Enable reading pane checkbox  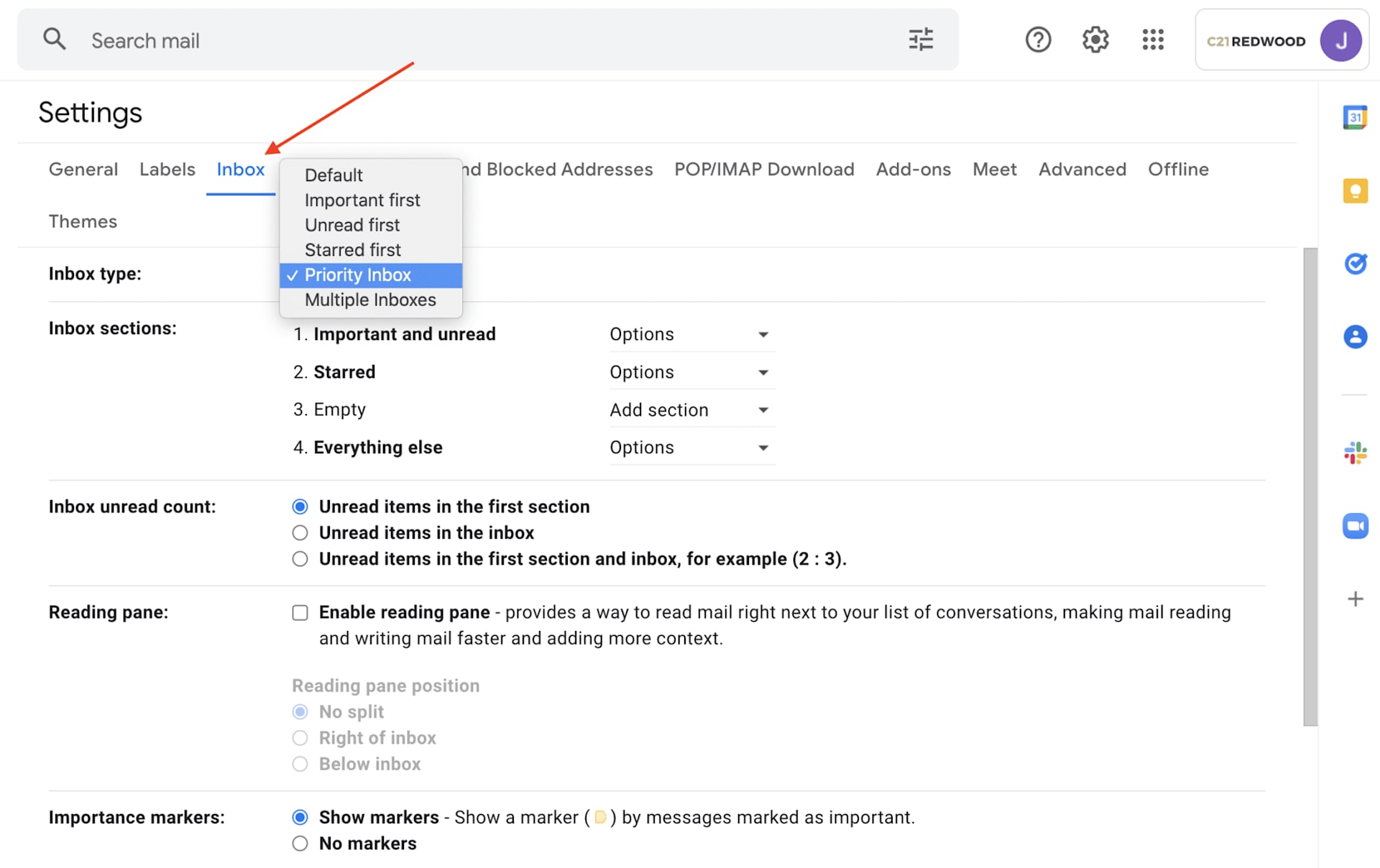(300, 613)
